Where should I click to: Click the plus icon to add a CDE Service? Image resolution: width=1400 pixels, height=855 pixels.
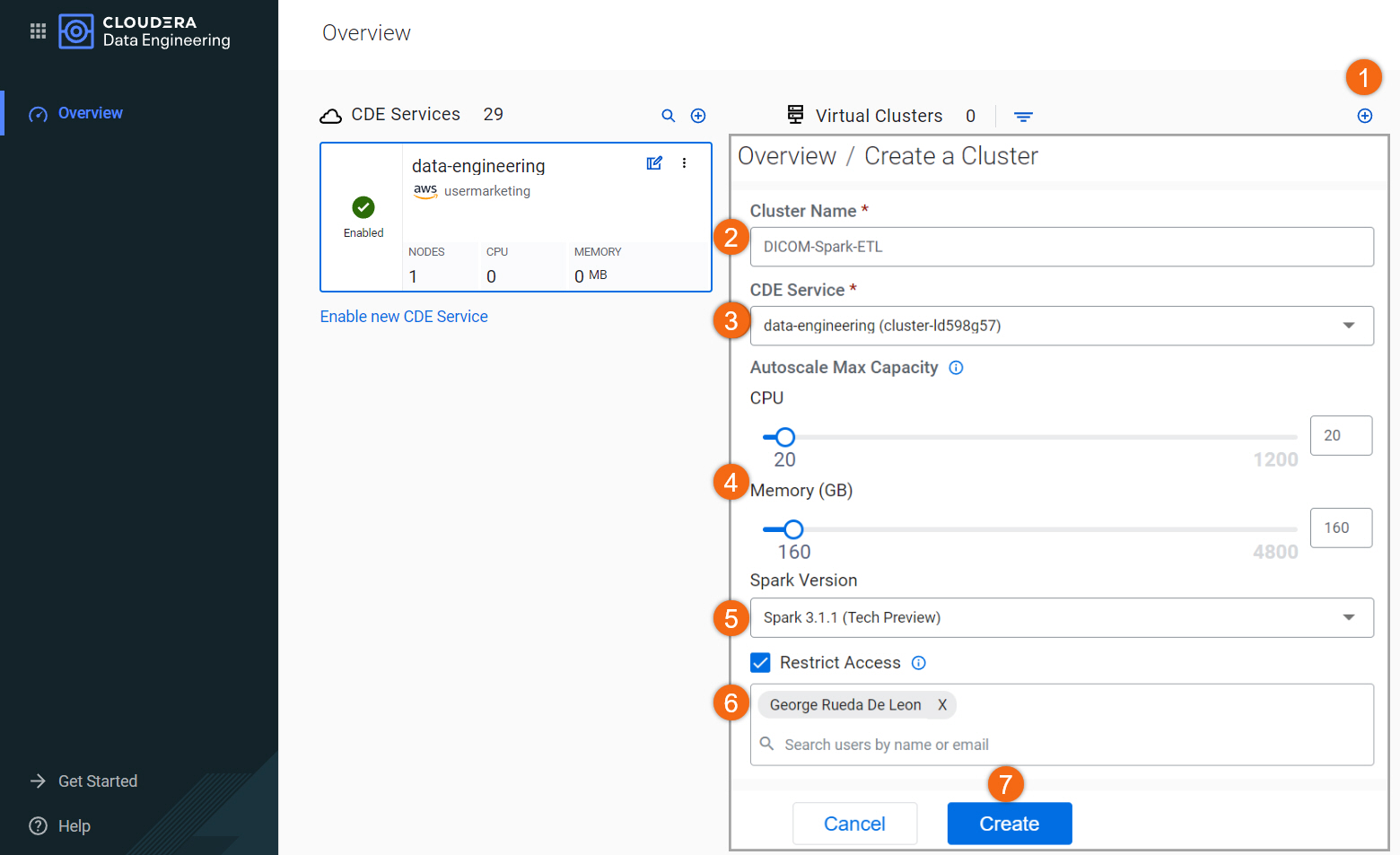(x=698, y=116)
